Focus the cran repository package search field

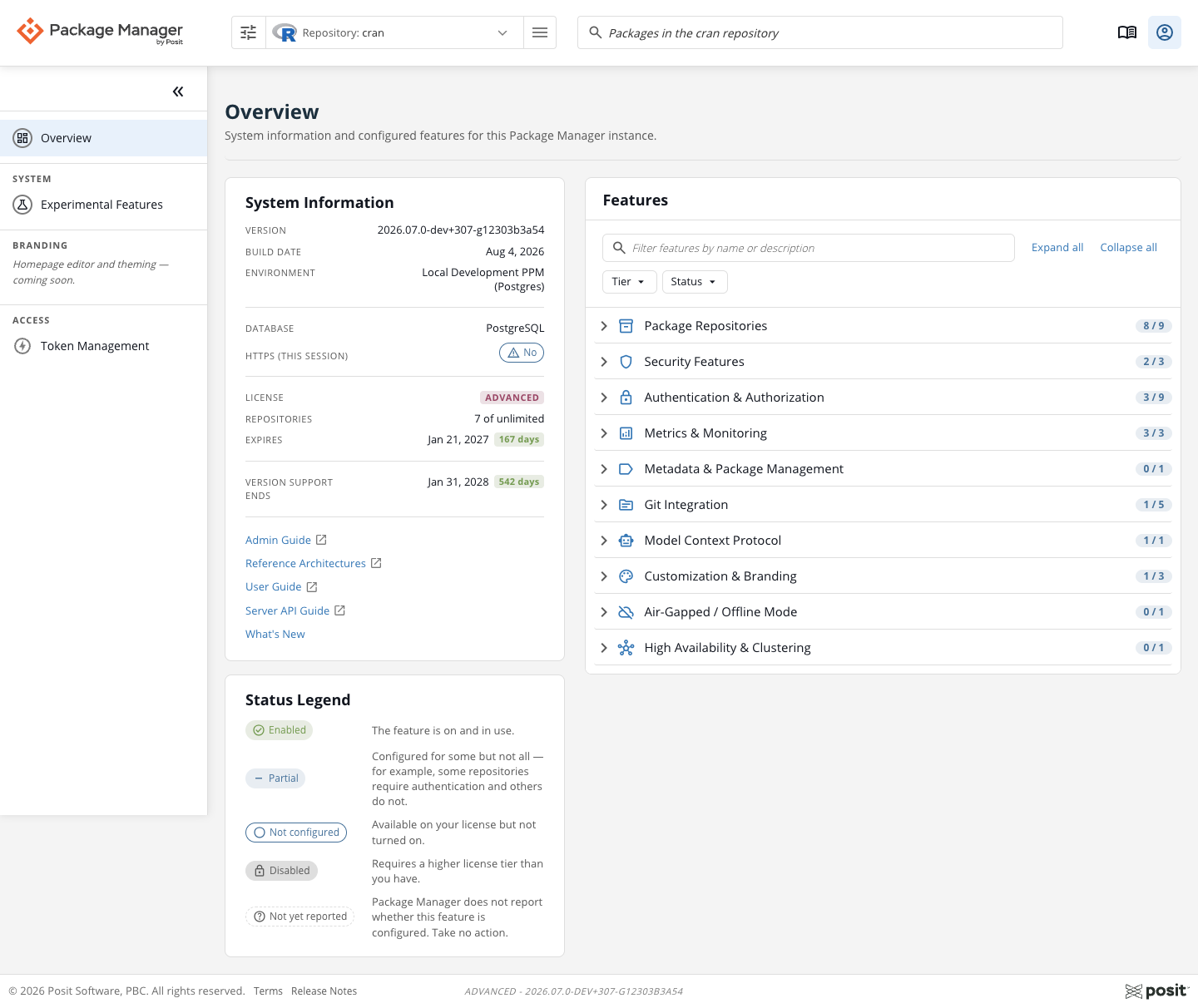click(820, 32)
